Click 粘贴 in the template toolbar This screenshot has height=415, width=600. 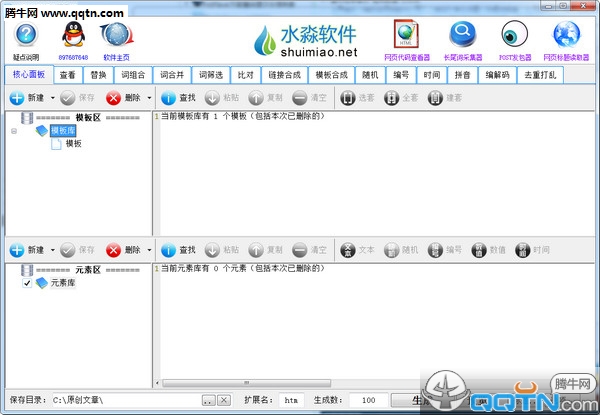[x=222, y=98]
